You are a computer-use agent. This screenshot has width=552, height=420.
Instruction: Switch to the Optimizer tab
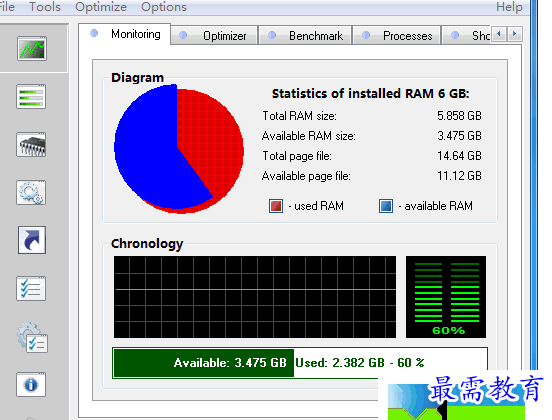tap(214, 36)
